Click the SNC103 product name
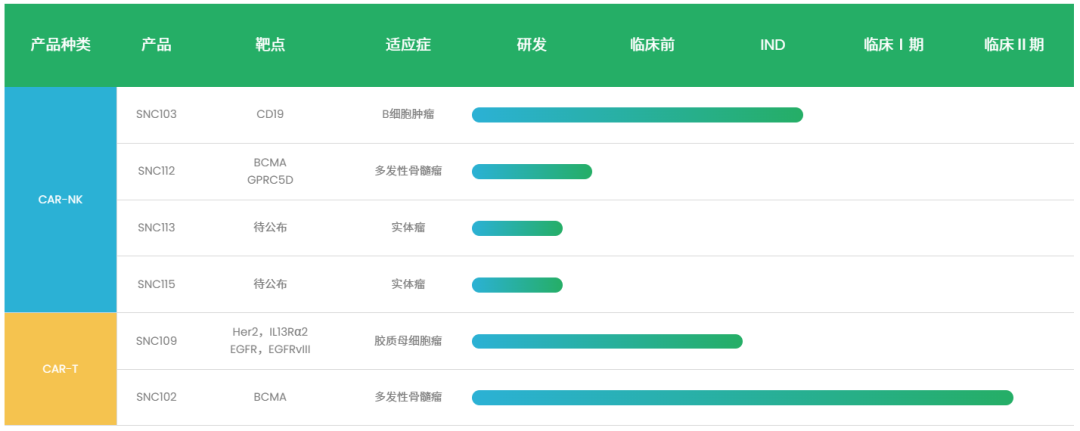The width and height of the screenshot is (1080, 431). coord(156,114)
